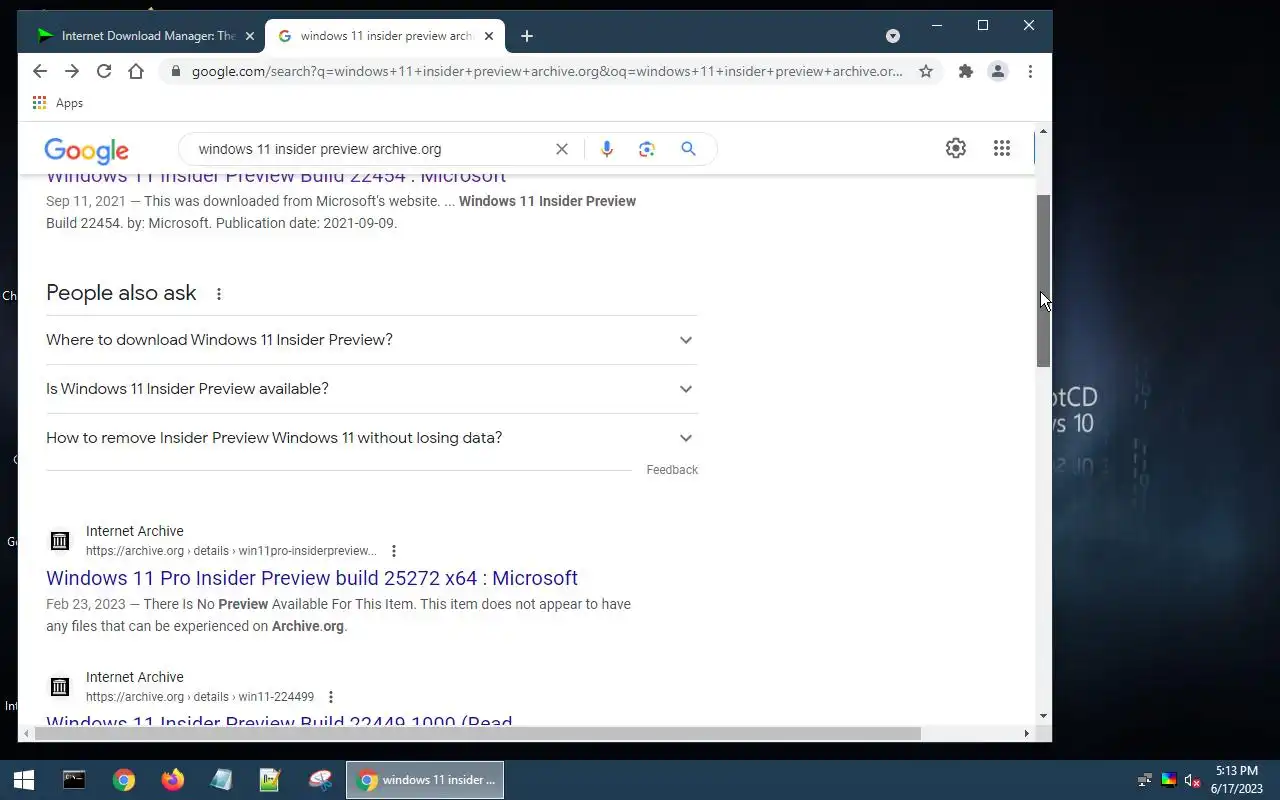Open the network icon in system tray
The width and height of the screenshot is (1280, 800).
coord(1145,781)
